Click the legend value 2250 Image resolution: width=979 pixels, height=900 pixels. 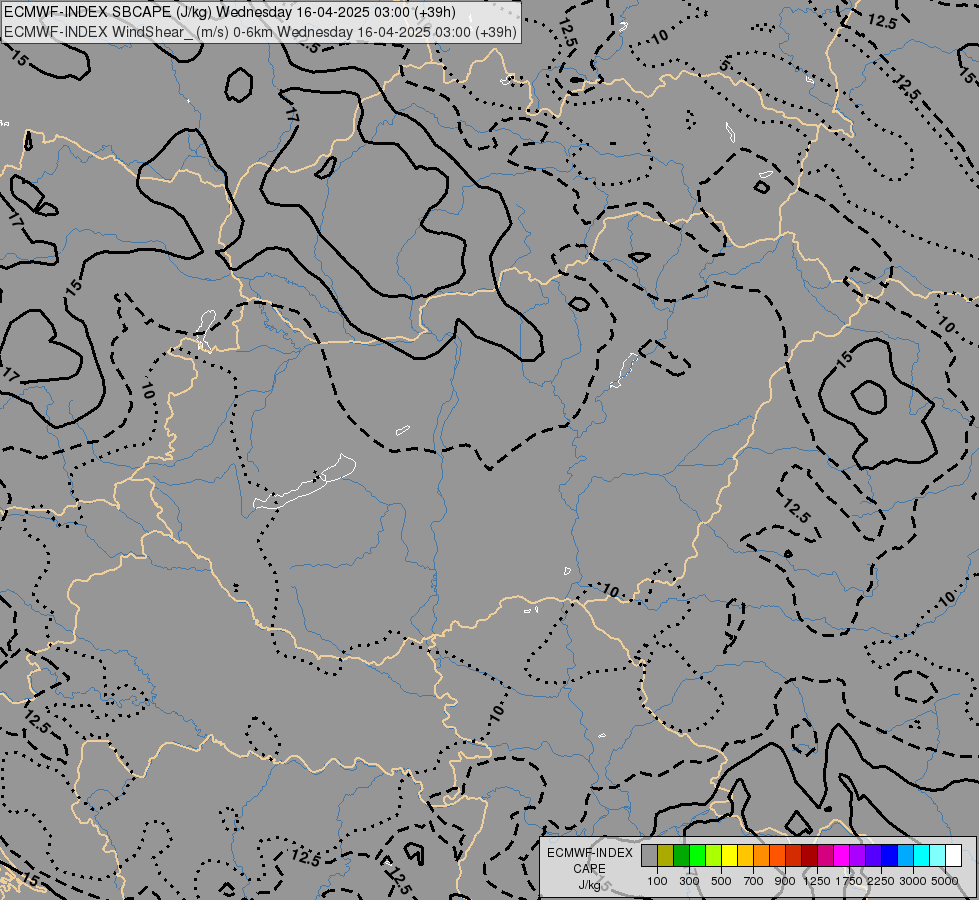pos(881,881)
